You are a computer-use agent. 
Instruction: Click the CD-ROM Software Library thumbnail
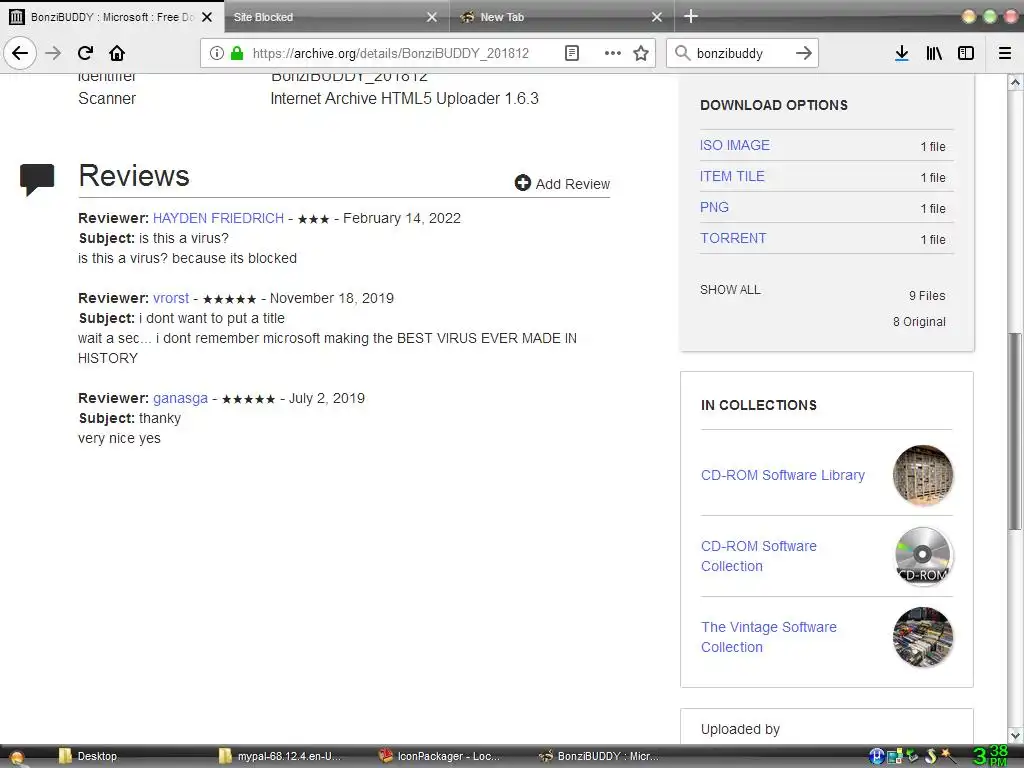pos(923,475)
